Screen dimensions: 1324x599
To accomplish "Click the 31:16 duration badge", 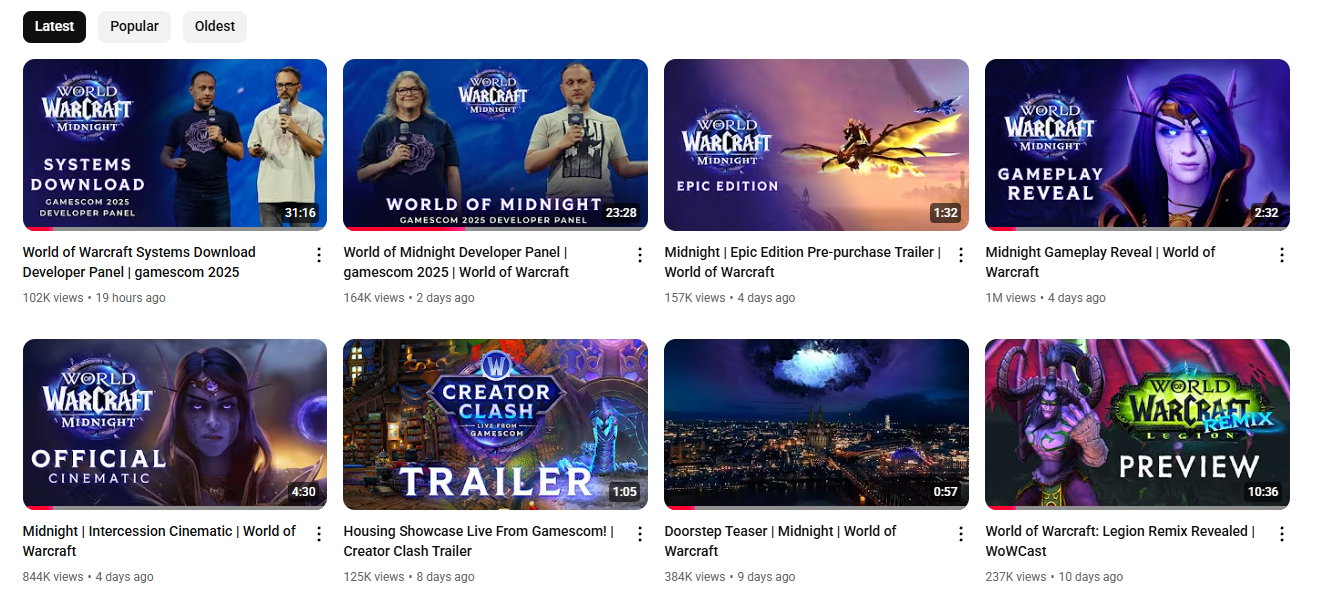I will [300, 213].
